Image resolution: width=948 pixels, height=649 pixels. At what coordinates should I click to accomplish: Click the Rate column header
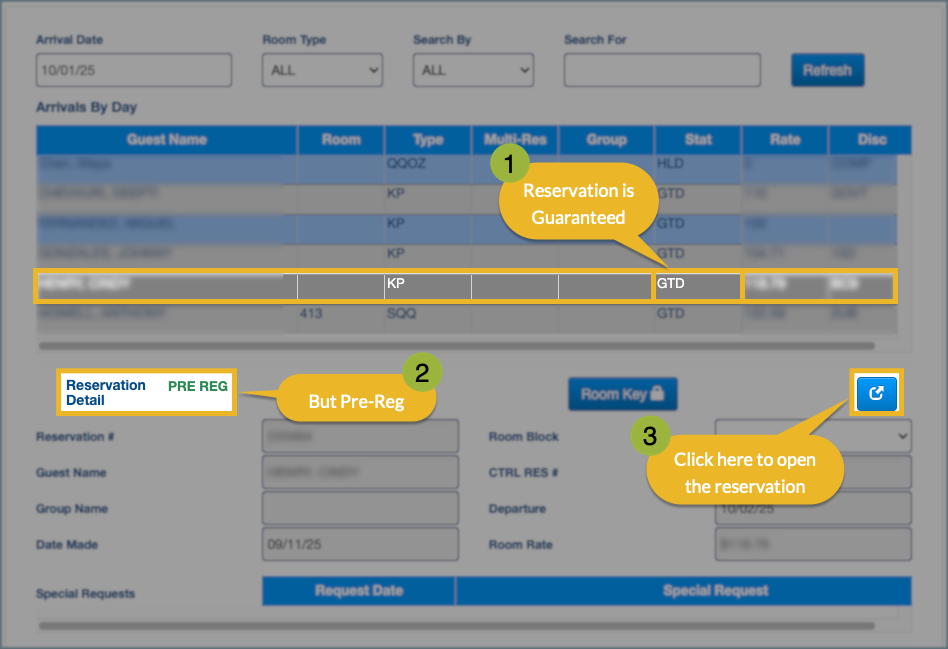pos(784,140)
